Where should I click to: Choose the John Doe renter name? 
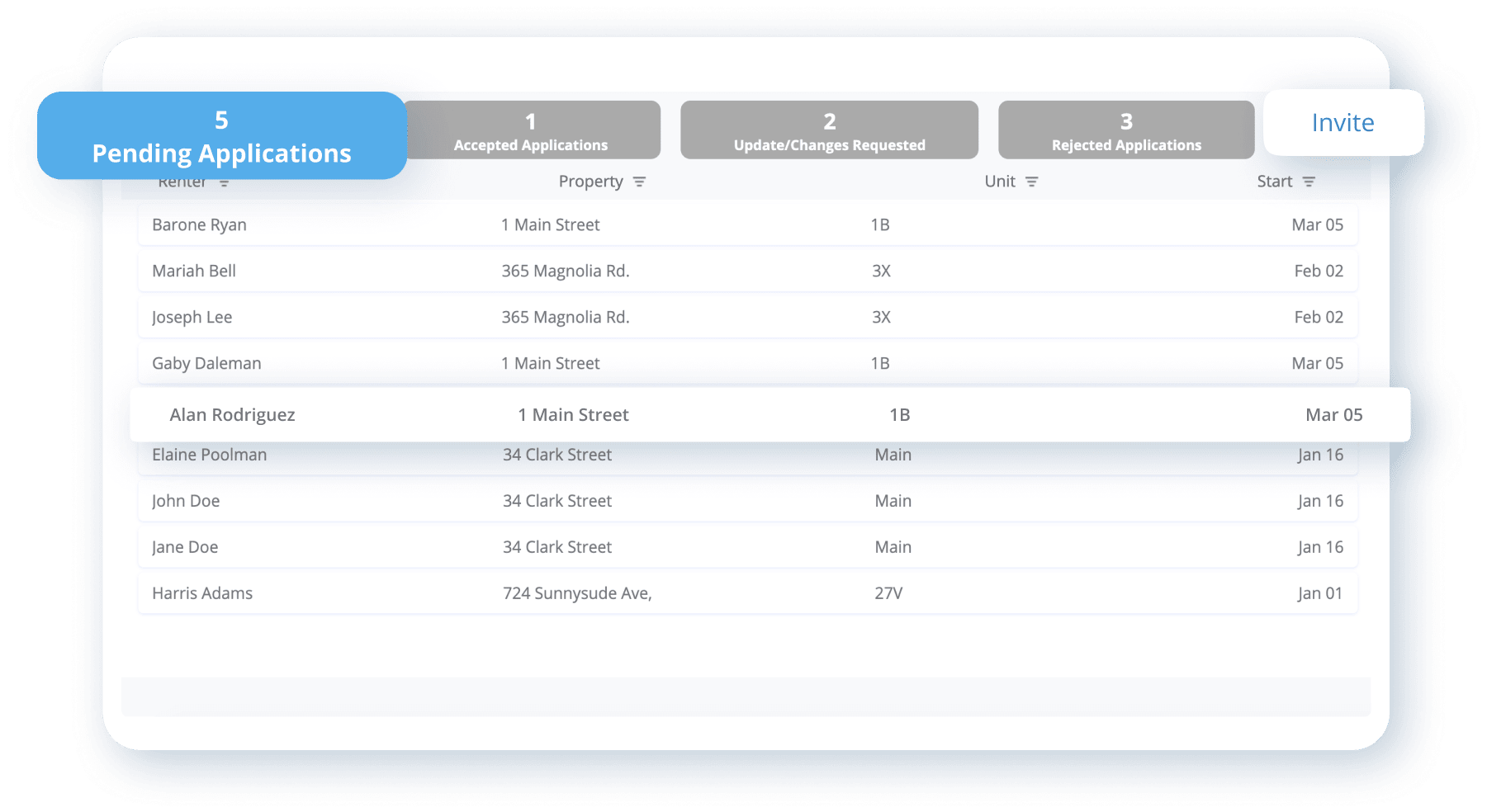tap(186, 501)
